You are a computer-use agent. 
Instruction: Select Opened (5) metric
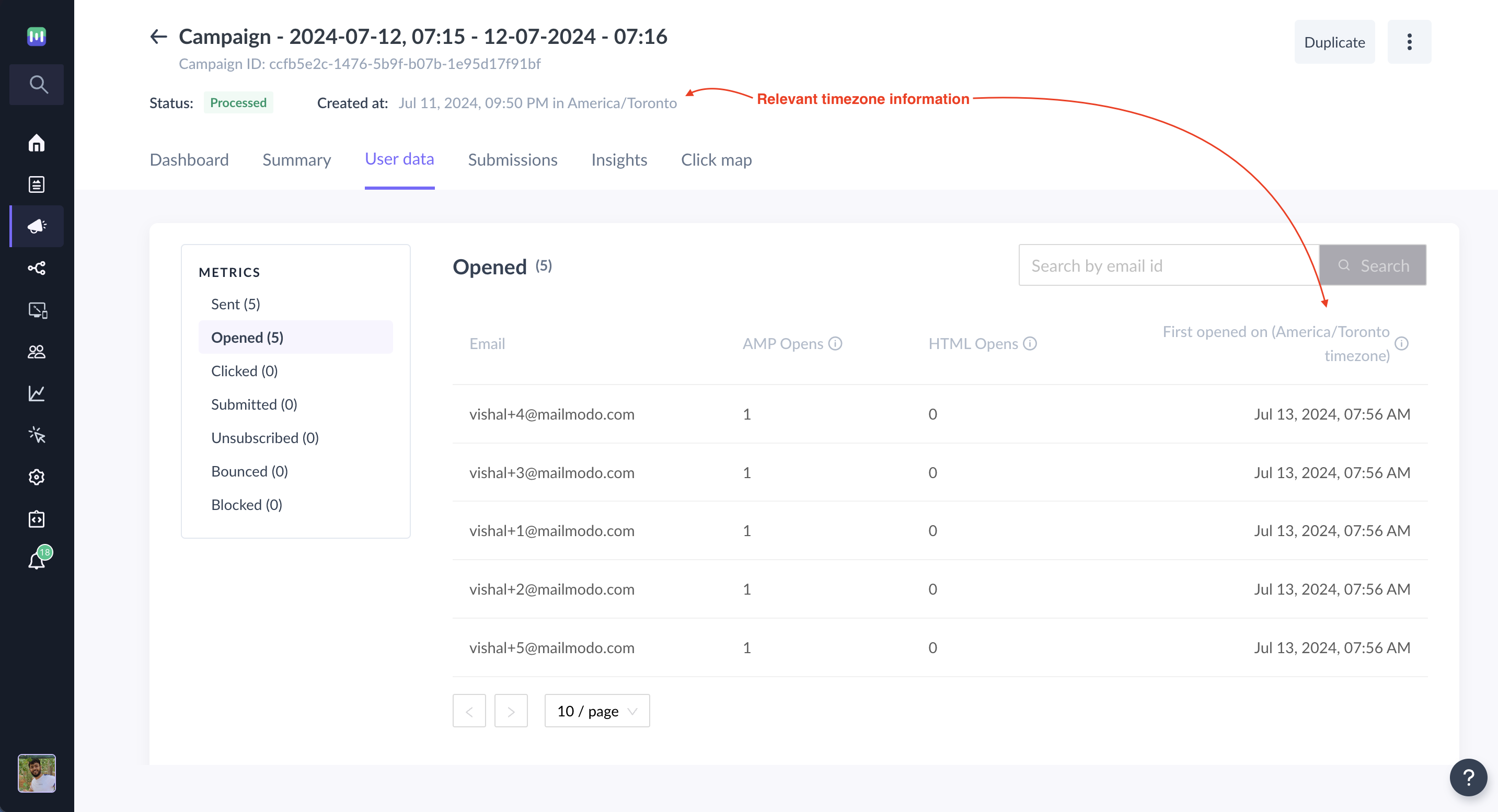[x=247, y=337]
